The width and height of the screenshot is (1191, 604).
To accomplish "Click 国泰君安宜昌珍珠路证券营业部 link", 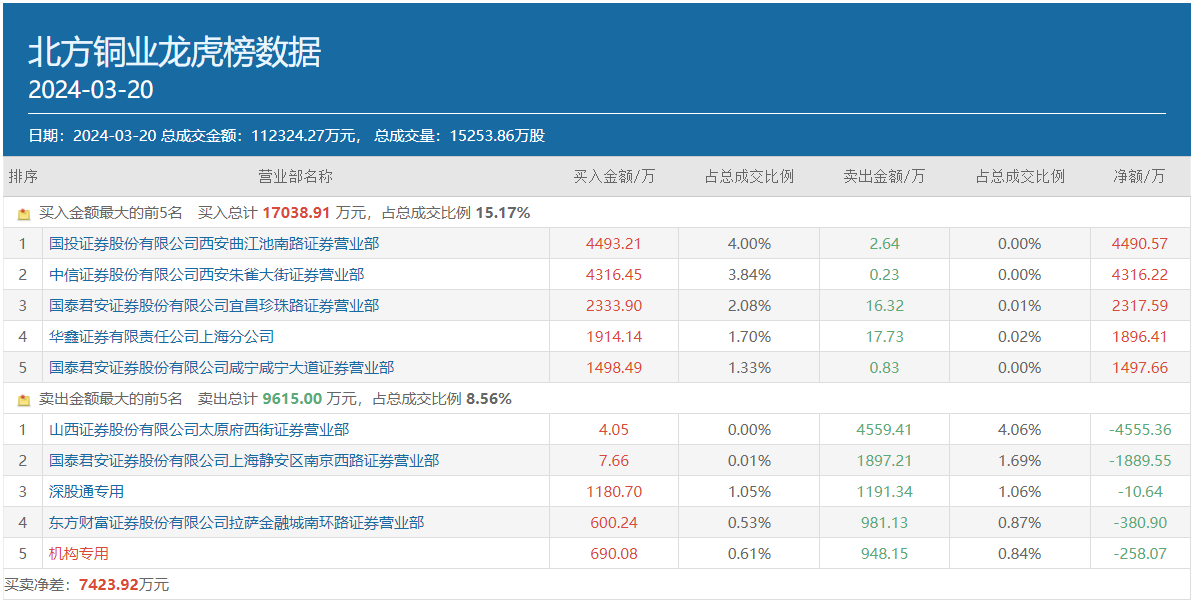I will point(214,305).
